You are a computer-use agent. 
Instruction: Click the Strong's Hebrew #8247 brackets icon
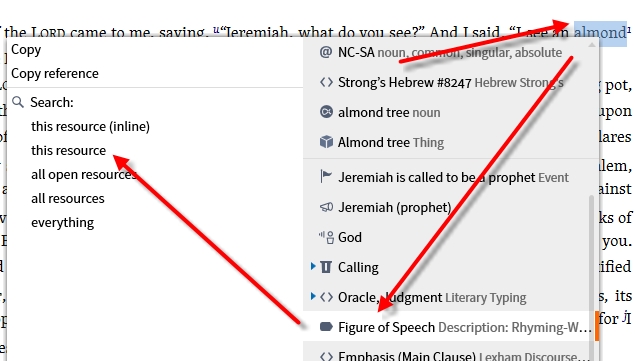tap(326, 82)
